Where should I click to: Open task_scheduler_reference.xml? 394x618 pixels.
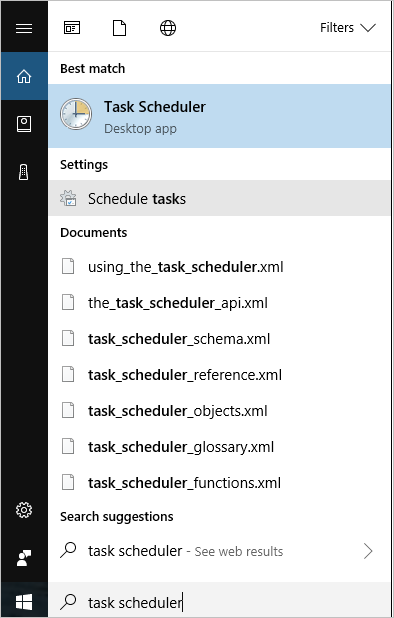[219, 375]
